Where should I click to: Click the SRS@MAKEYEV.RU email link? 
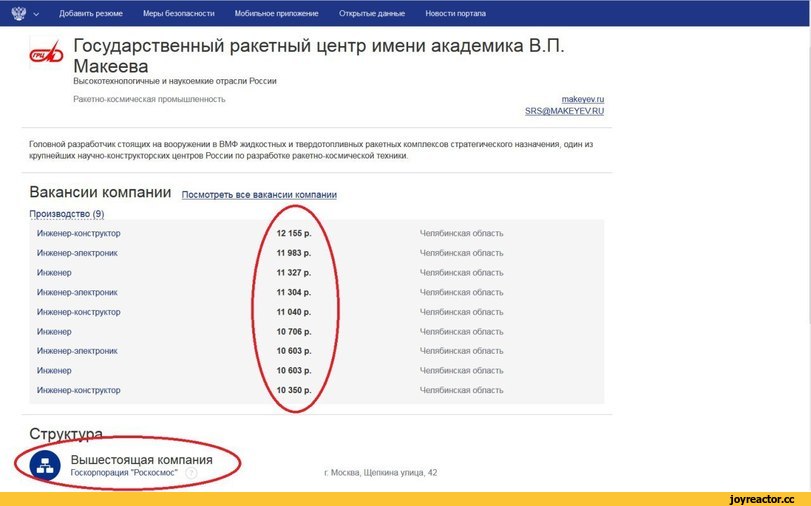click(564, 111)
